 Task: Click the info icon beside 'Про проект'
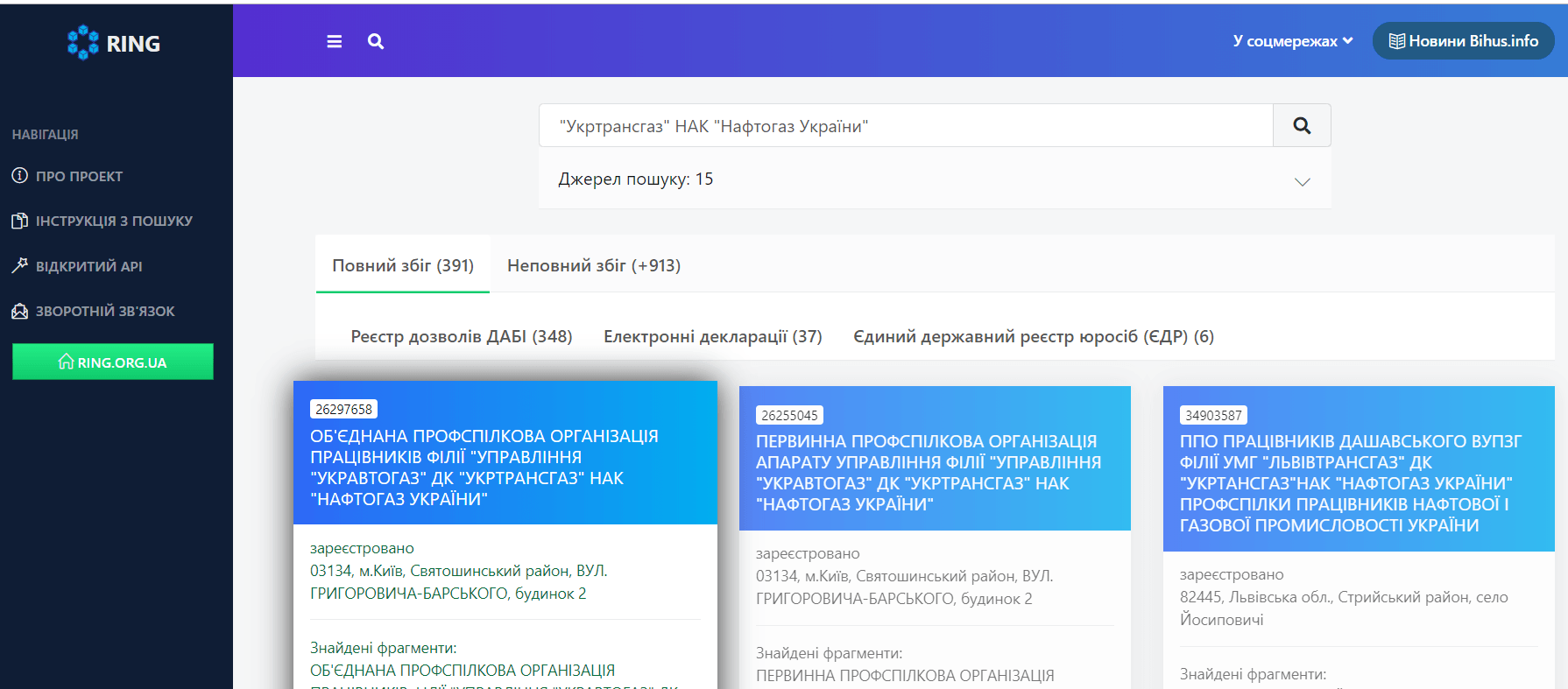pos(19,175)
